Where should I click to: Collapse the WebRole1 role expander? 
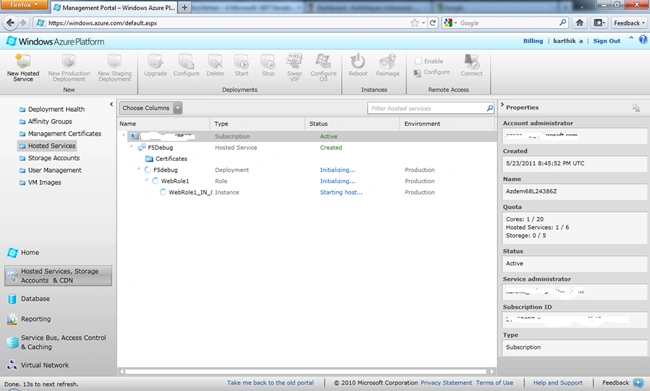(x=146, y=180)
